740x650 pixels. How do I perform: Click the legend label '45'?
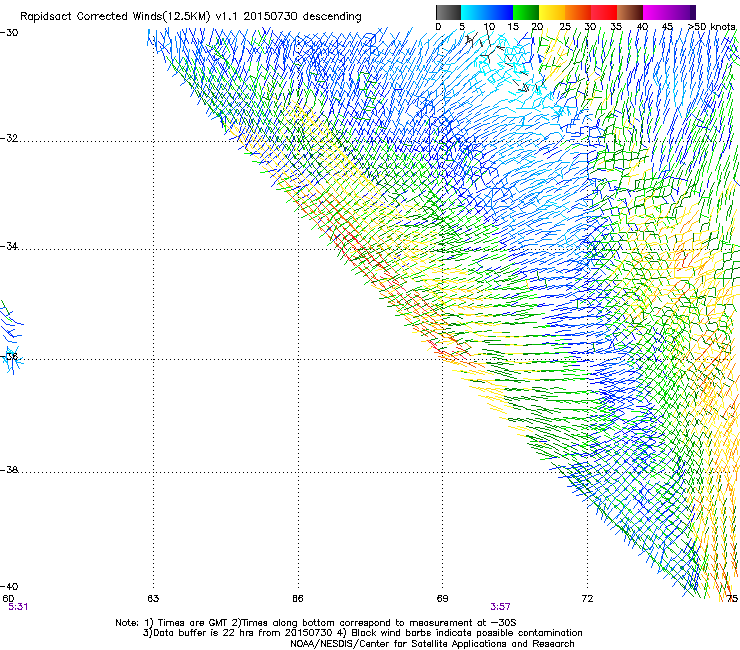point(667,27)
